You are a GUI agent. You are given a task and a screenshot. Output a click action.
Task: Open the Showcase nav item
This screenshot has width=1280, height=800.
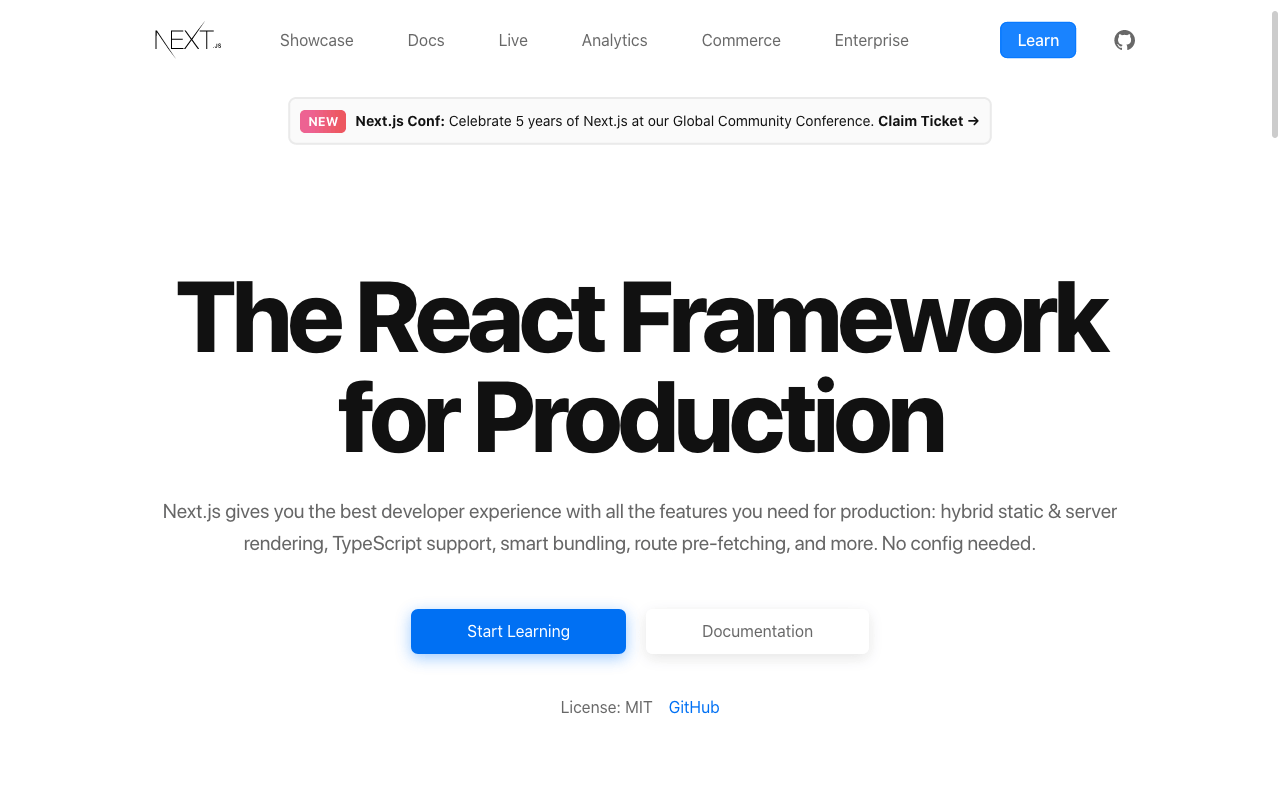(317, 40)
